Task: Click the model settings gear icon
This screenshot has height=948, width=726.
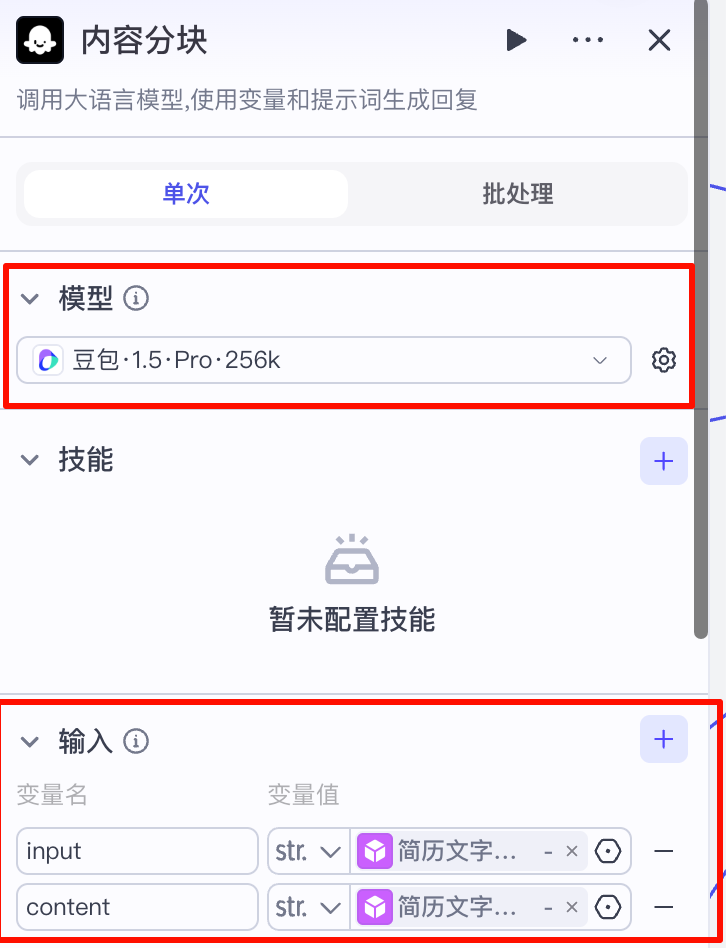Action: tap(664, 360)
